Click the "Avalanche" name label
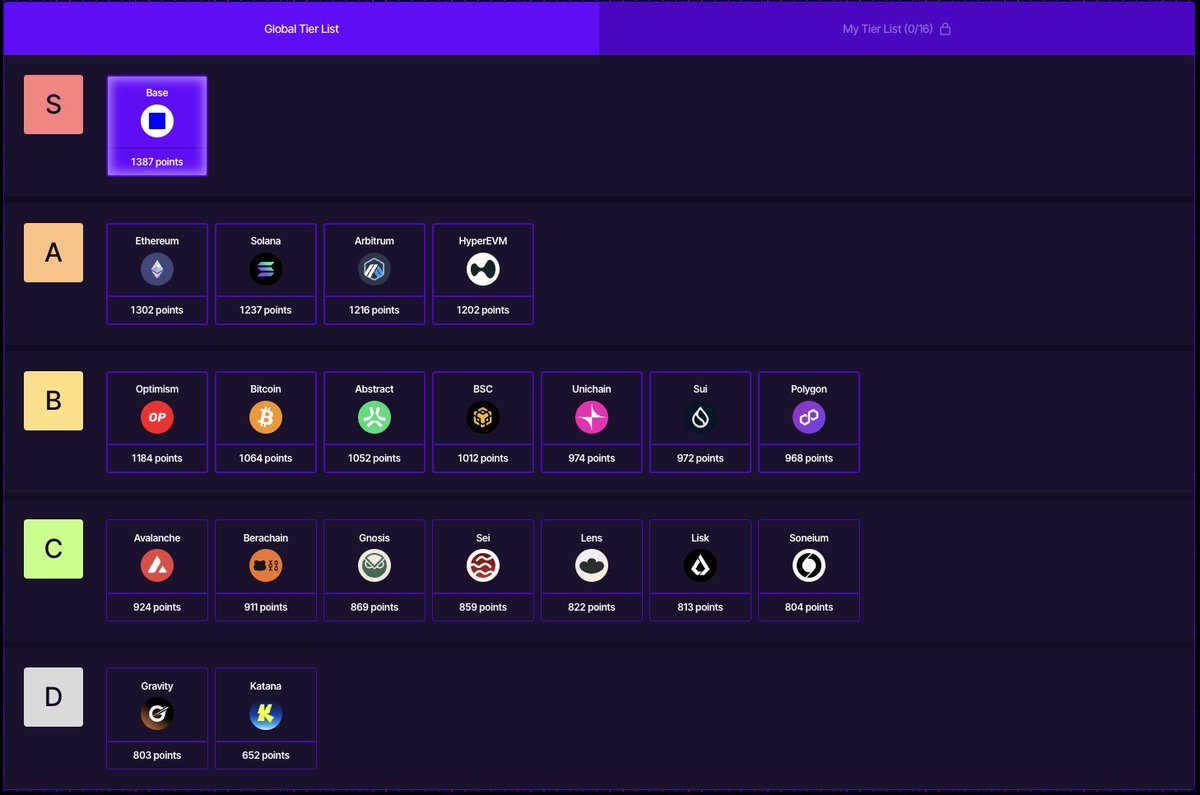 (x=157, y=538)
